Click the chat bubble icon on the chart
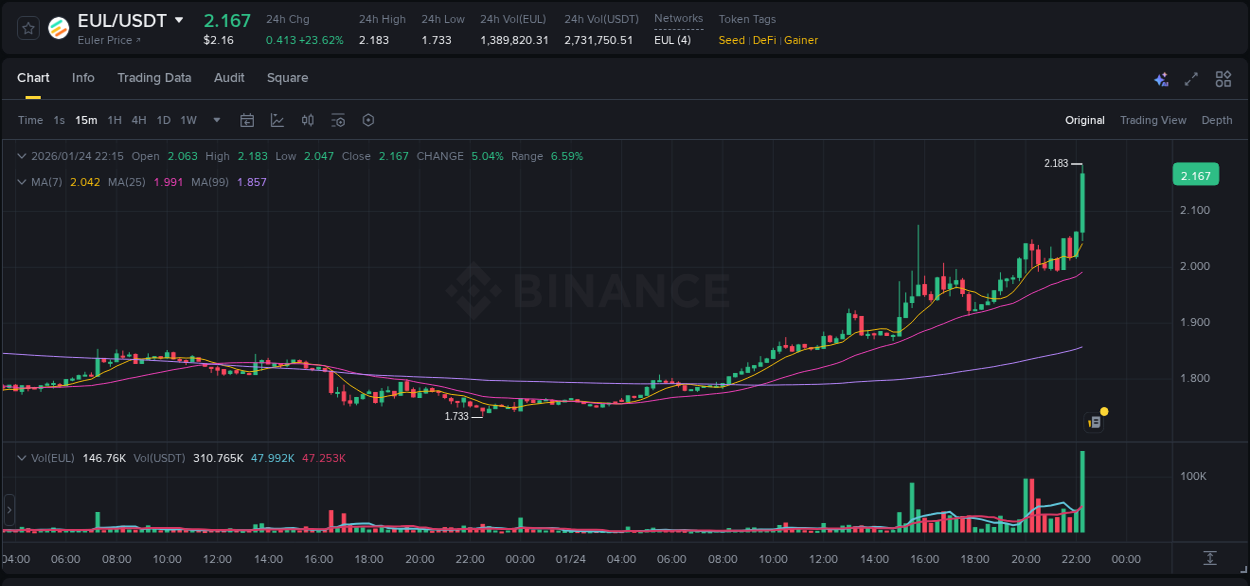 point(1094,420)
